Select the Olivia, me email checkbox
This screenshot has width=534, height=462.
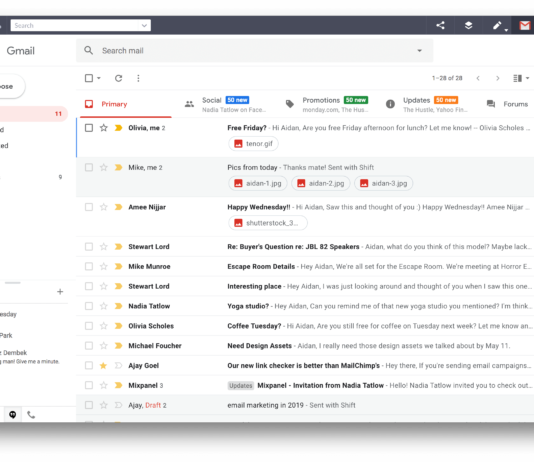[89, 128]
